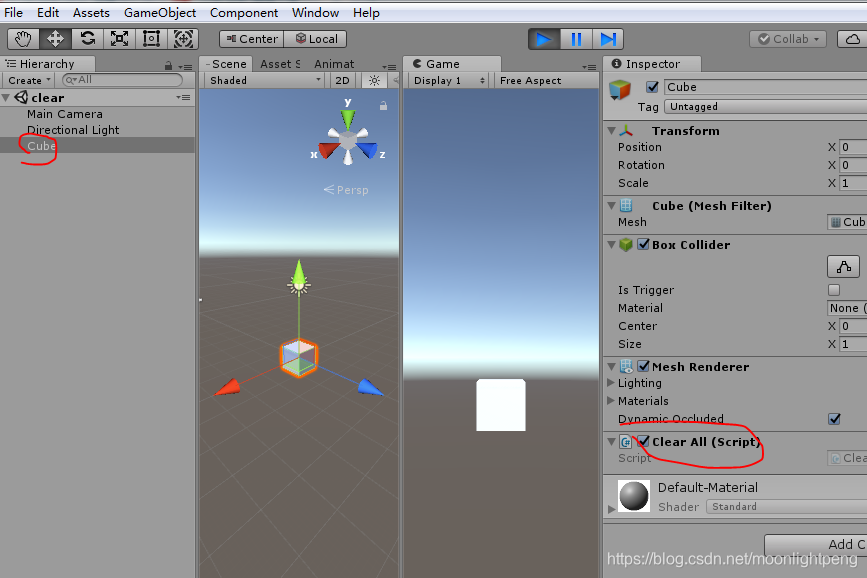
Task: Open the Collab dropdown
Action: [x=788, y=39]
